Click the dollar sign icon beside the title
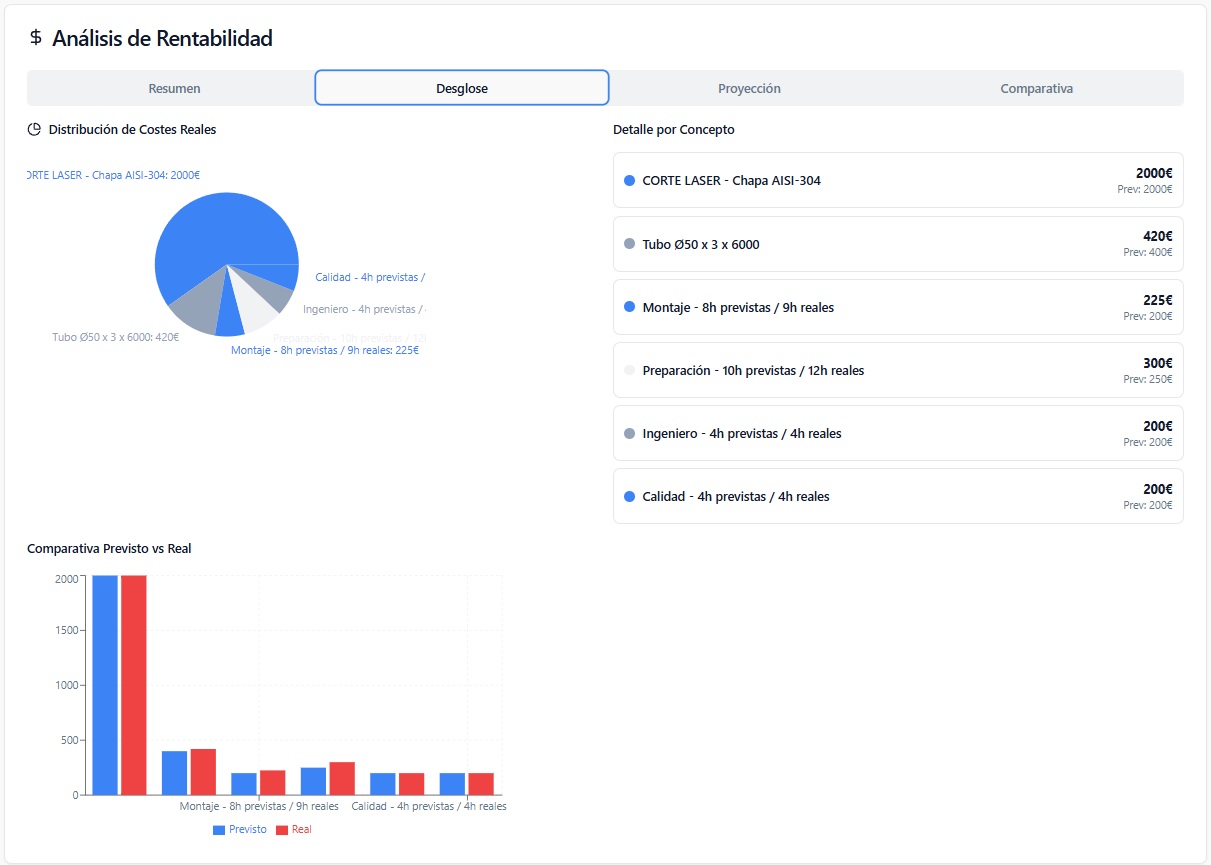Viewport: 1211px width, 865px height. (x=36, y=38)
